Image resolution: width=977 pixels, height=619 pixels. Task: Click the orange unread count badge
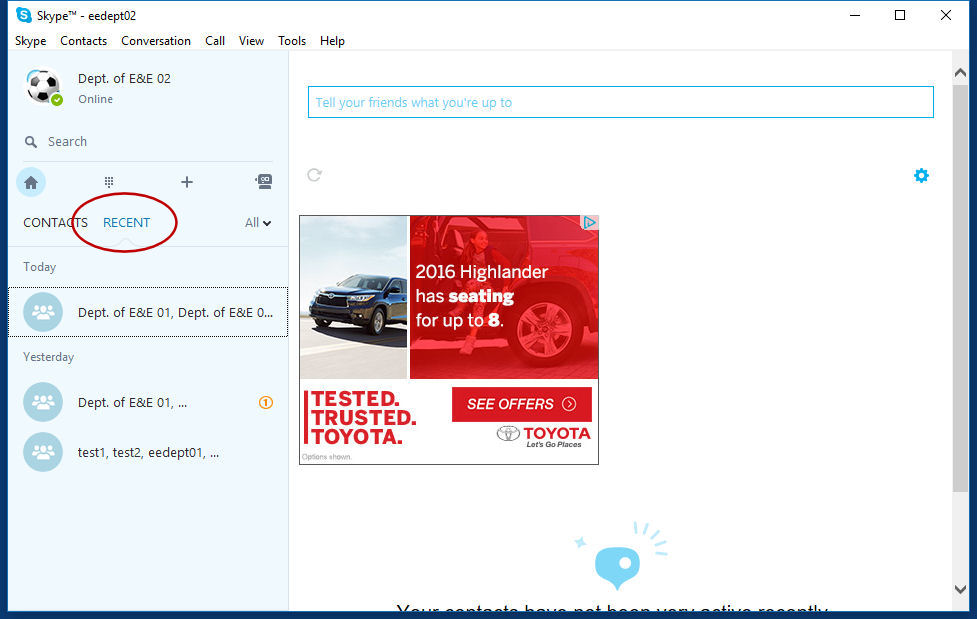pos(266,403)
